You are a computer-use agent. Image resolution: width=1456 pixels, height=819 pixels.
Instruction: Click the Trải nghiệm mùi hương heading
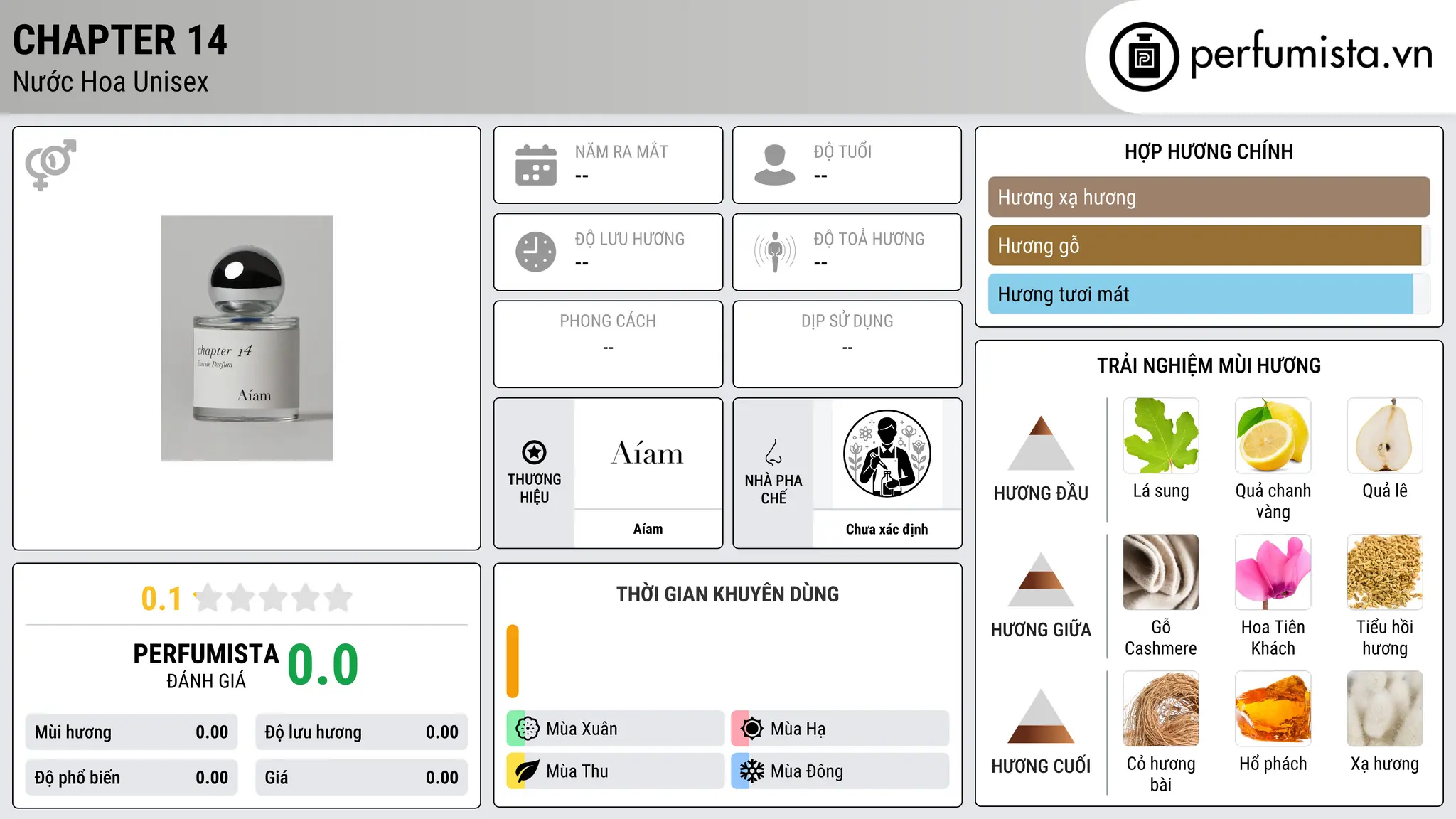1209,365
